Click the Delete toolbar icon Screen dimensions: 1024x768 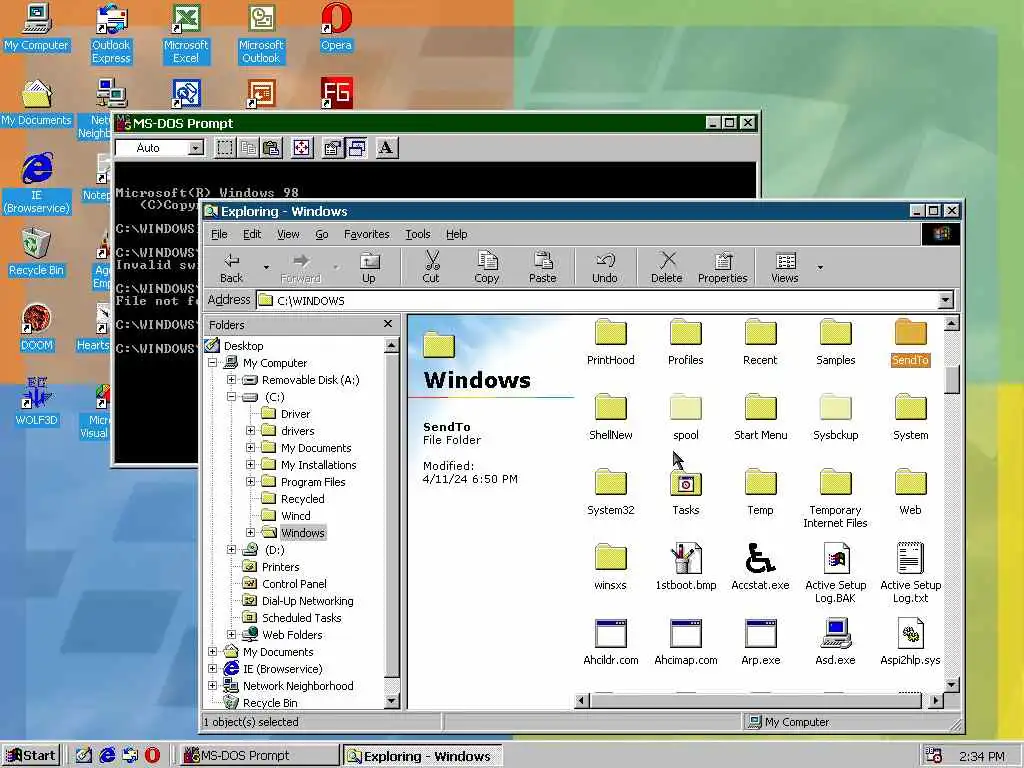tap(666, 268)
